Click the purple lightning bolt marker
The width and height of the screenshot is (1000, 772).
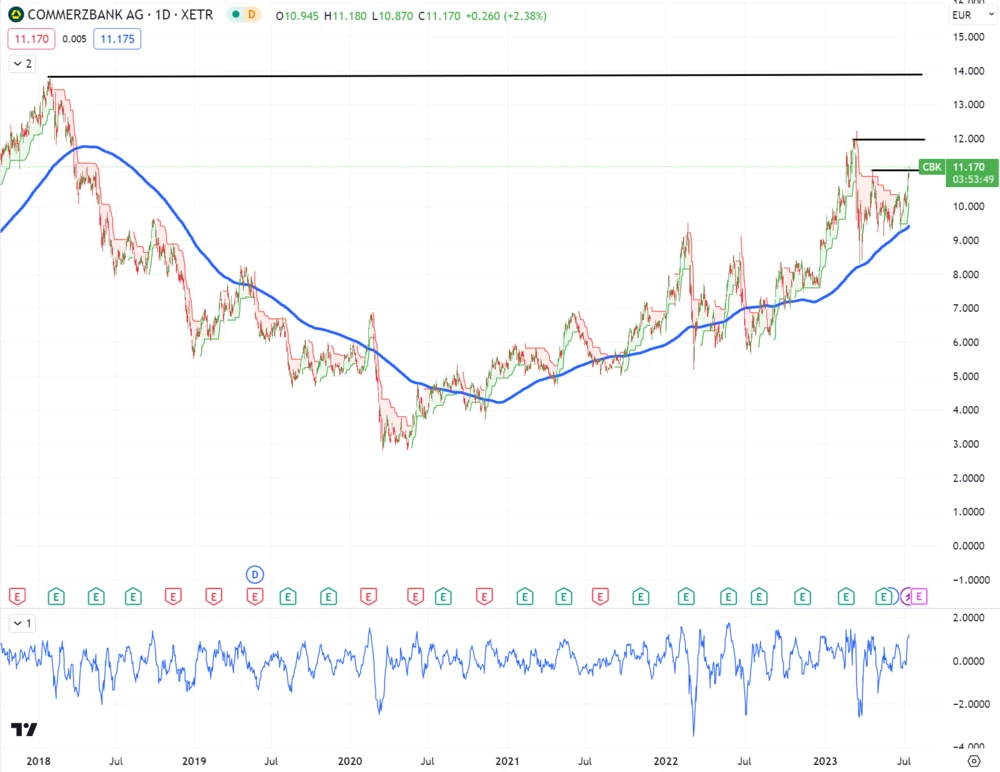coord(908,597)
